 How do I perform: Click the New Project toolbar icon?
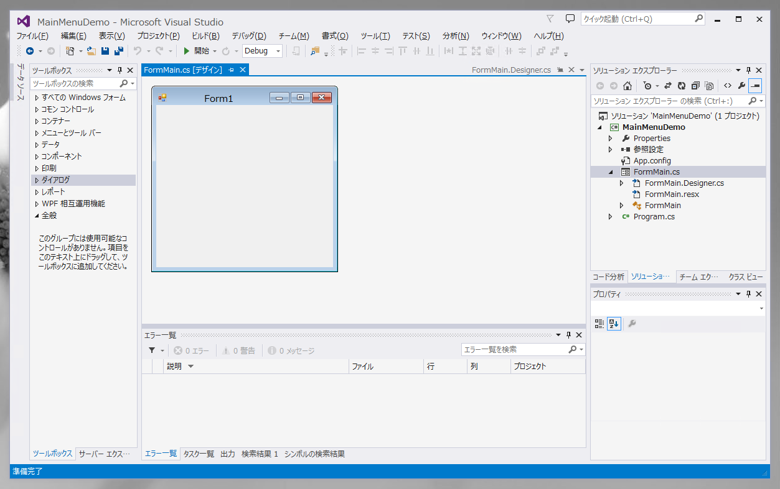coord(70,51)
